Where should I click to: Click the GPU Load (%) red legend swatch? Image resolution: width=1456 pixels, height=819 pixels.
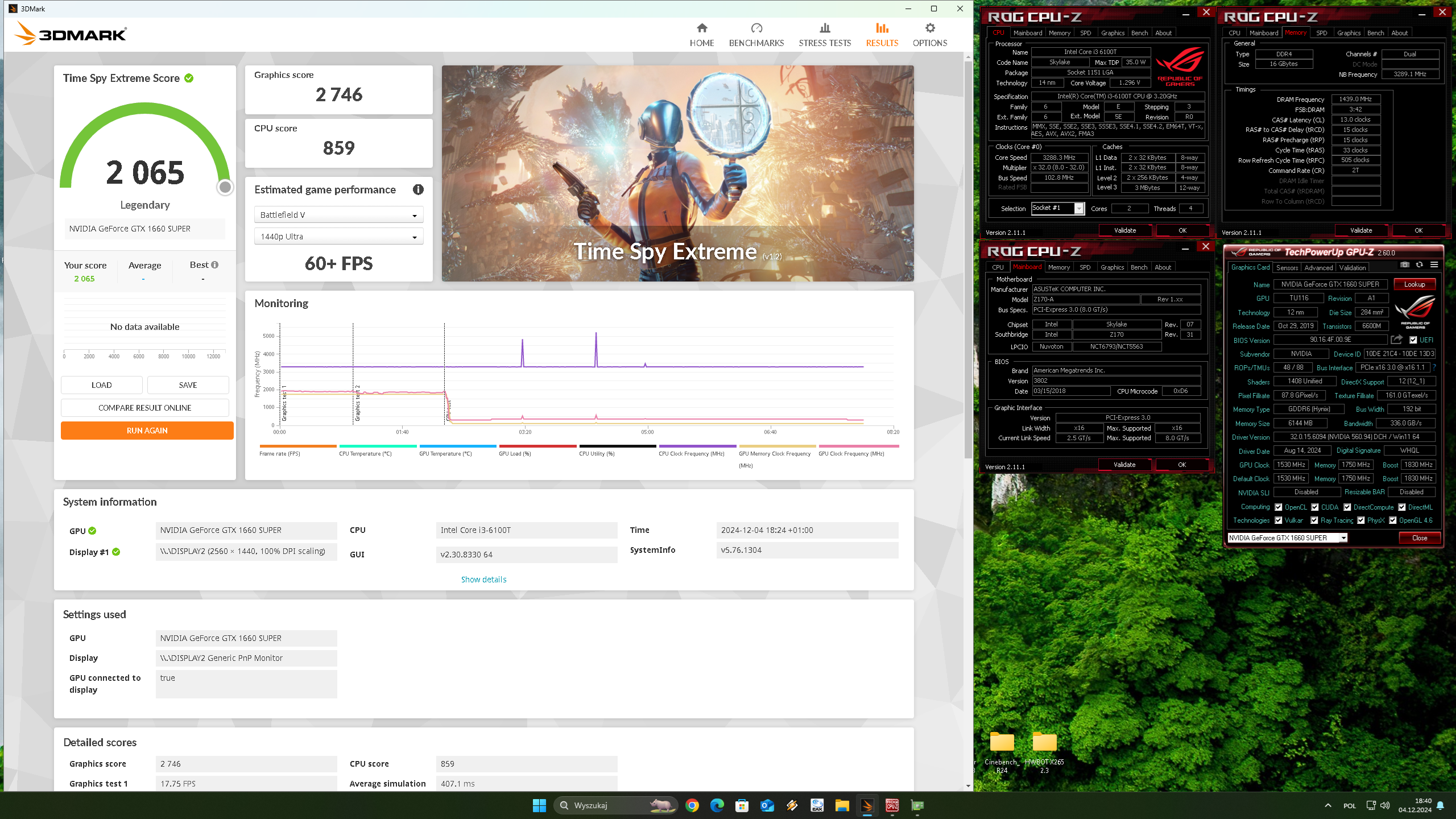pos(537,446)
